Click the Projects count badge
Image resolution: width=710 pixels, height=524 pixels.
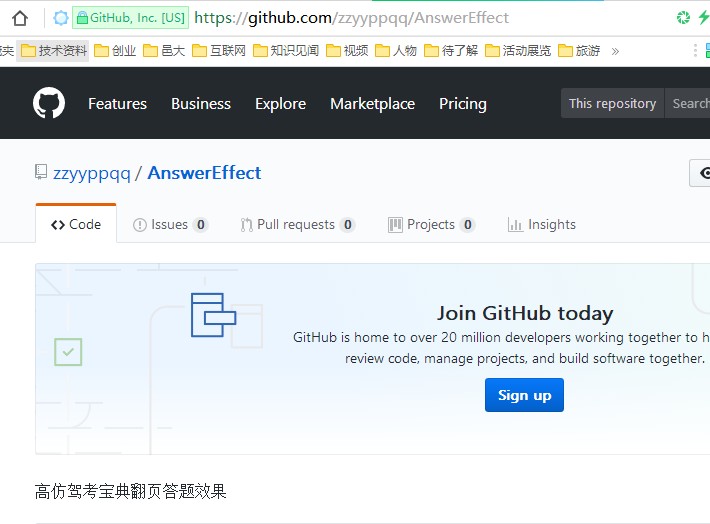click(x=467, y=225)
